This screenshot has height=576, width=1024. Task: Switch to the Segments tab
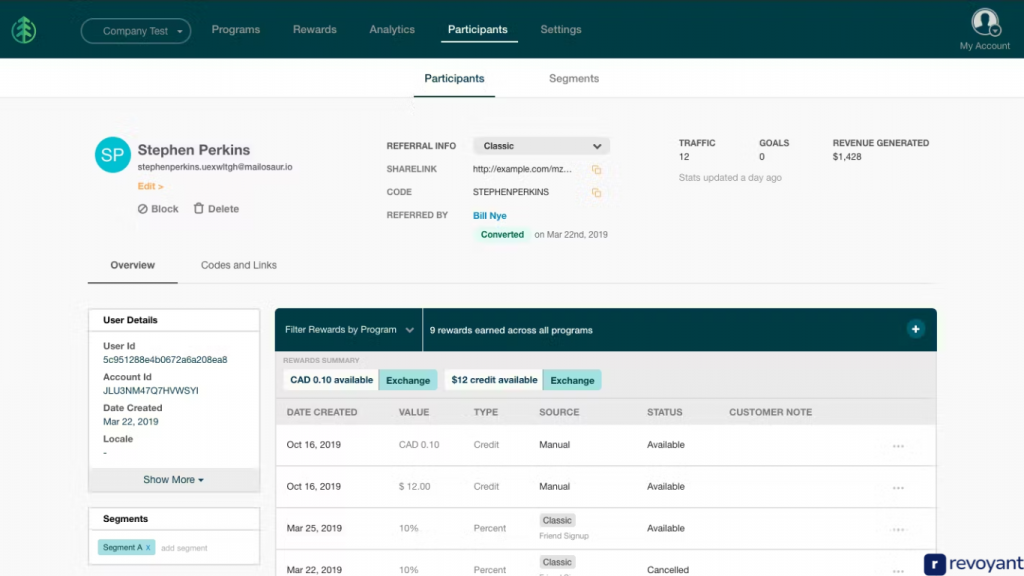[x=574, y=78]
